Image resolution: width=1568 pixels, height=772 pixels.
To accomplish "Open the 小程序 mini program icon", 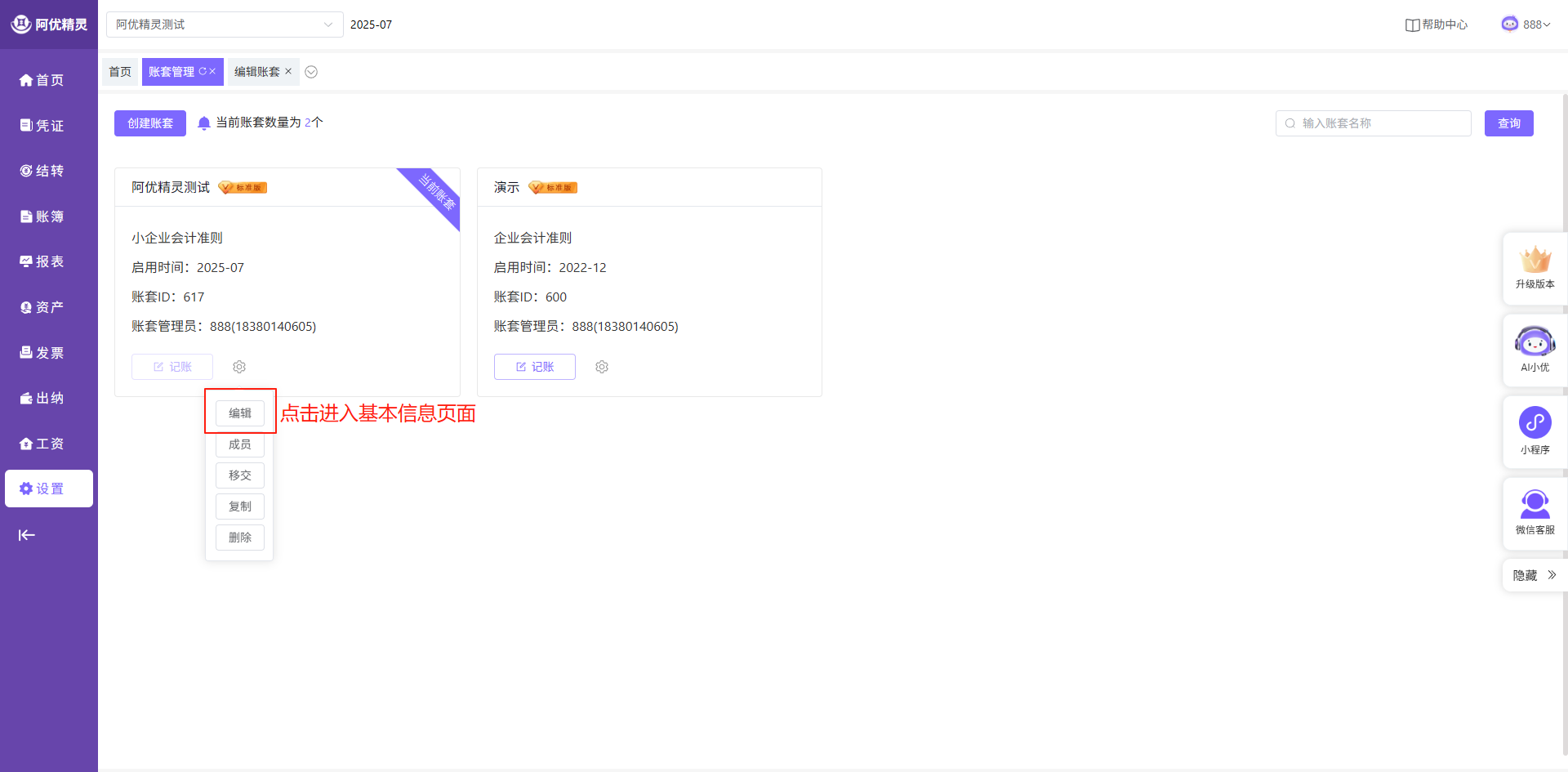I will coord(1535,423).
